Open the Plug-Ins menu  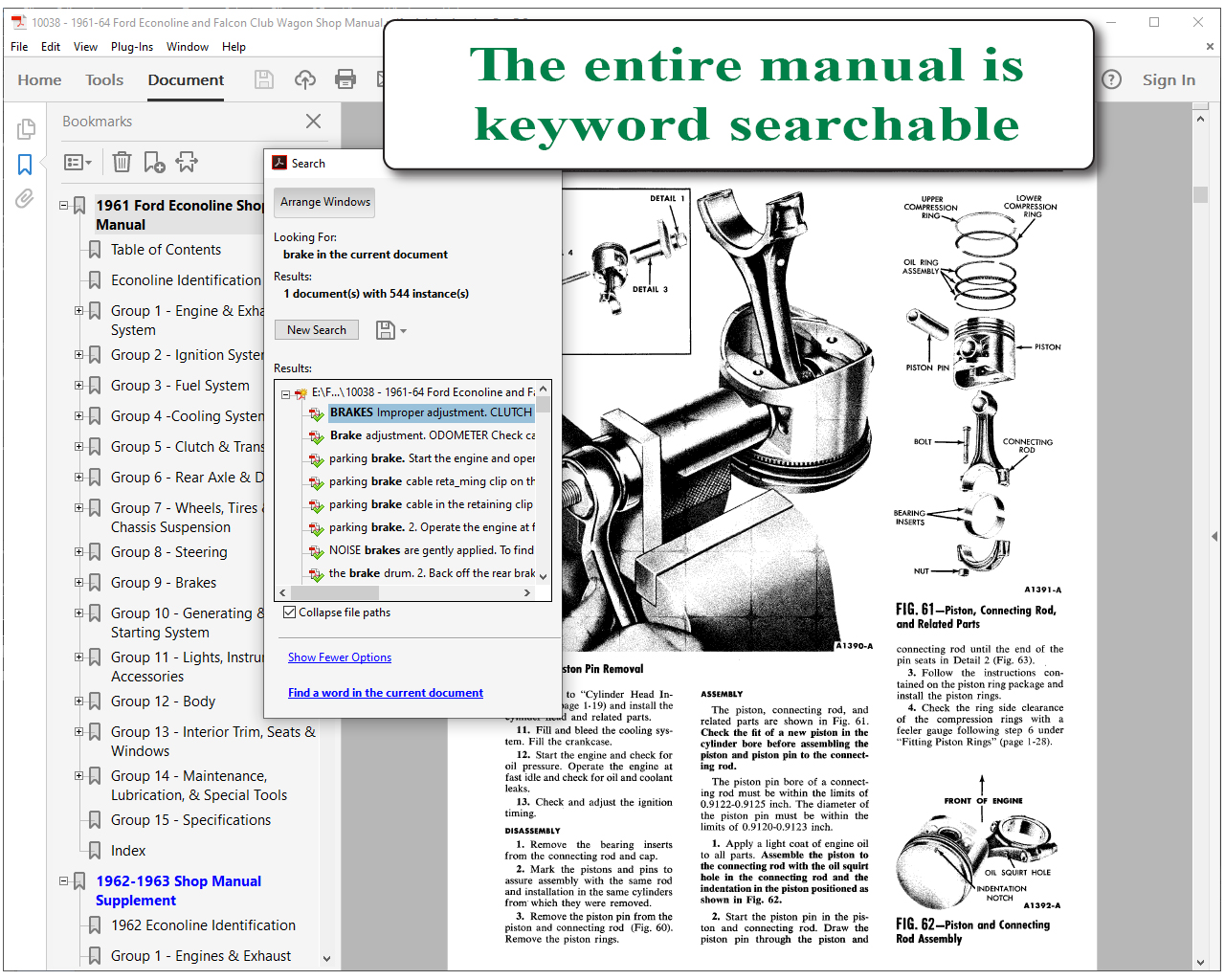pos(132,47)
